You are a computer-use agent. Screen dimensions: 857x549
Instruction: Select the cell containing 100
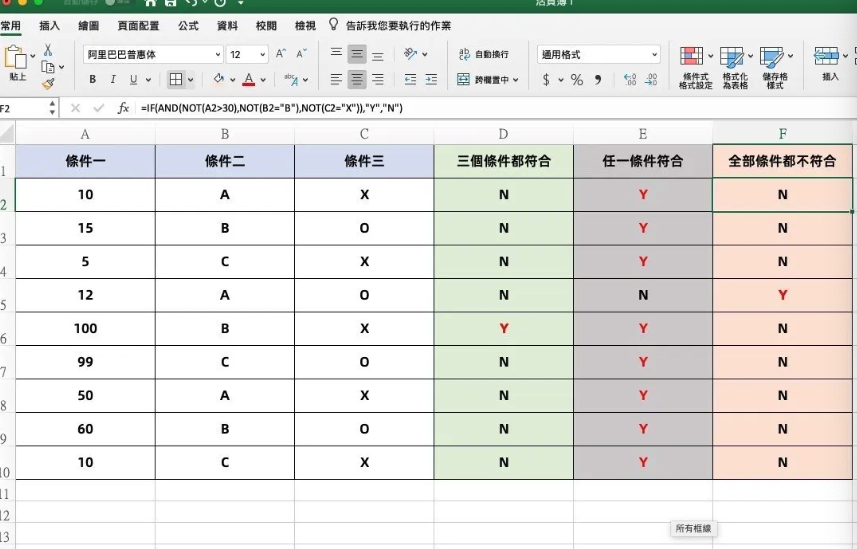pyautogui.click(x=85, y=329)
